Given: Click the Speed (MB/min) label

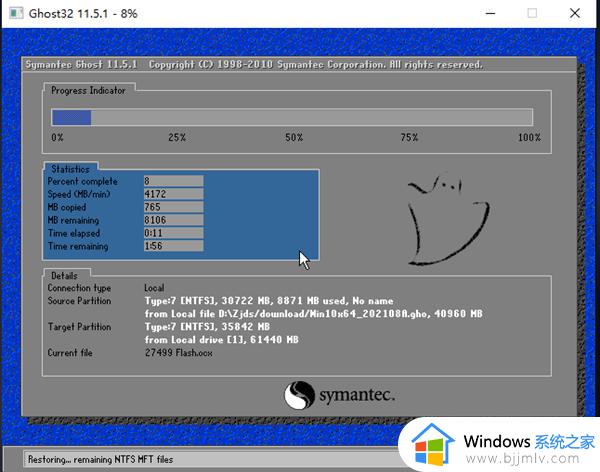Looking at the screenshot, I should [x=79, y=194].
